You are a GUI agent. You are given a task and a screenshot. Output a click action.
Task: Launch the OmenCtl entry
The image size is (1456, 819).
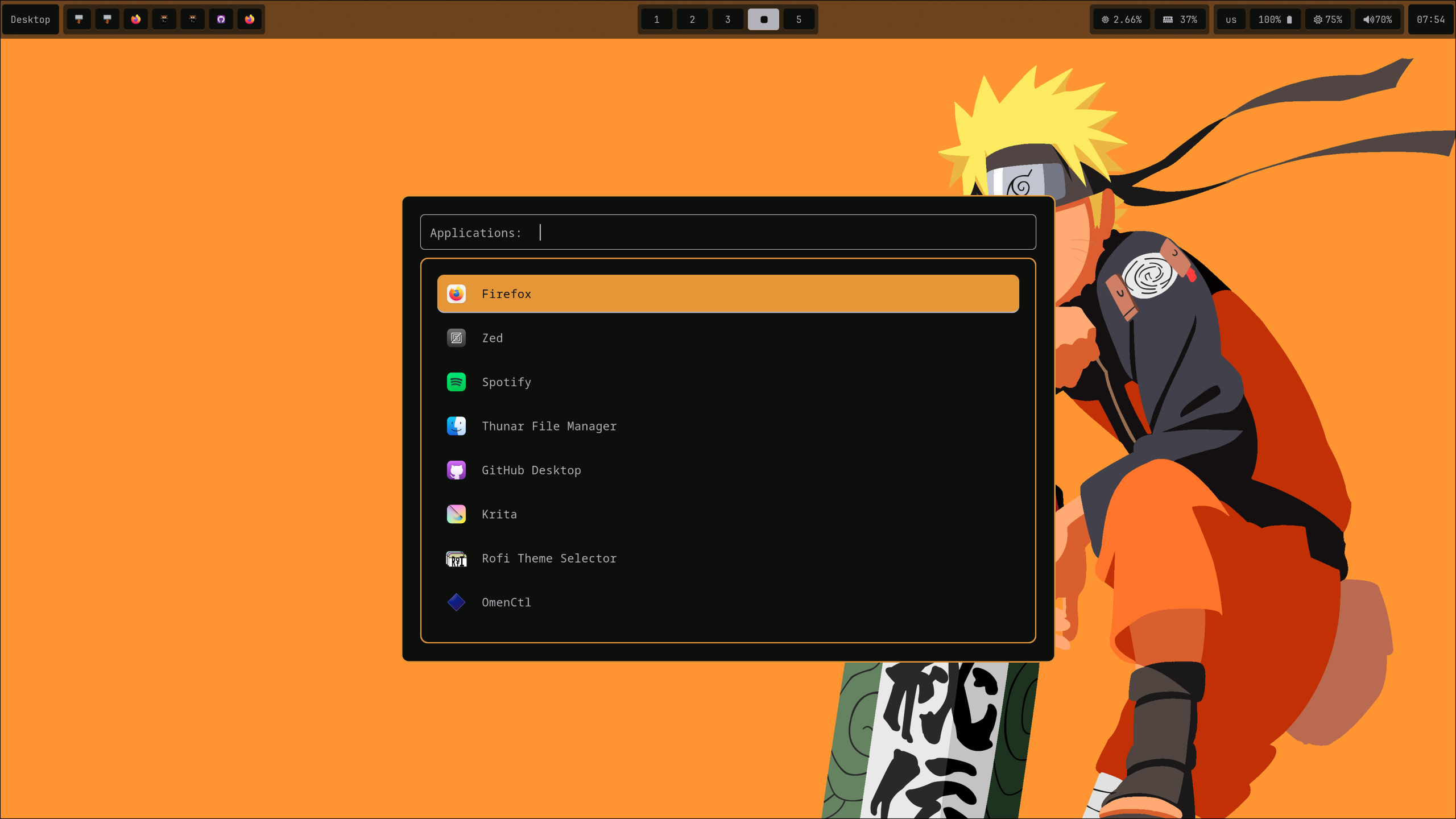pyautogui.click(x=728, y=602)
